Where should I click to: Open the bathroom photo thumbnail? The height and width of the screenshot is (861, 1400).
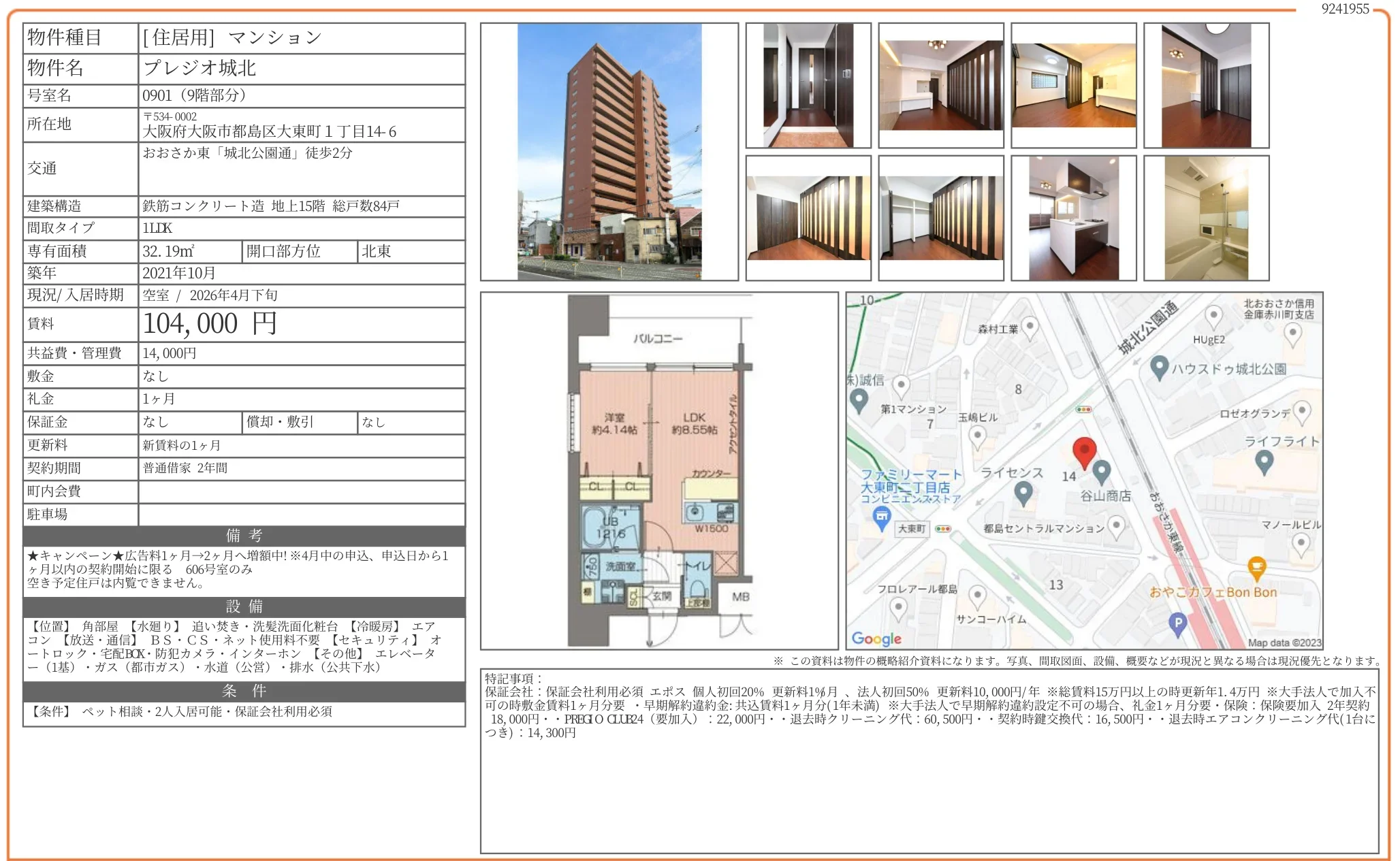[x=1206, y=218]
